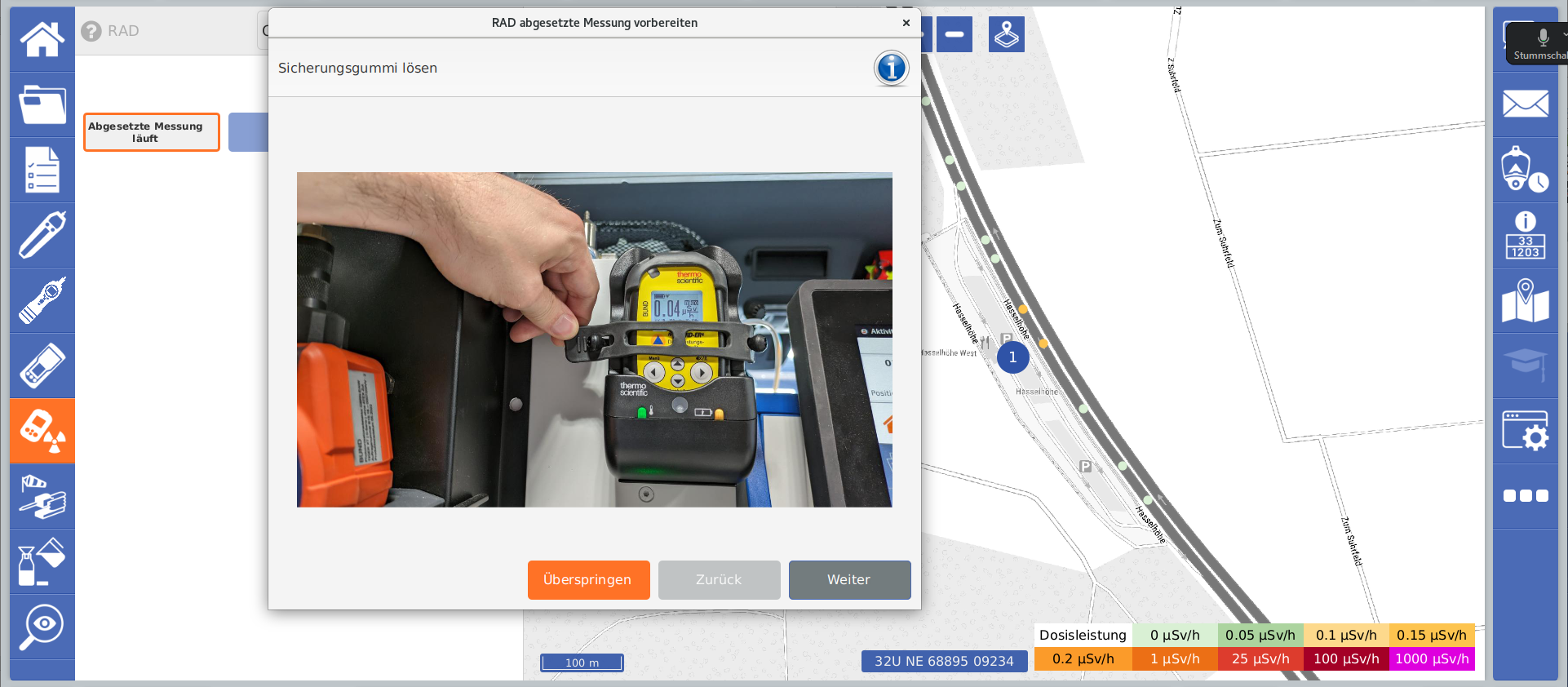Select the active radiation meter icon
The image size is (1568, 687).
(x=42, y=431)
